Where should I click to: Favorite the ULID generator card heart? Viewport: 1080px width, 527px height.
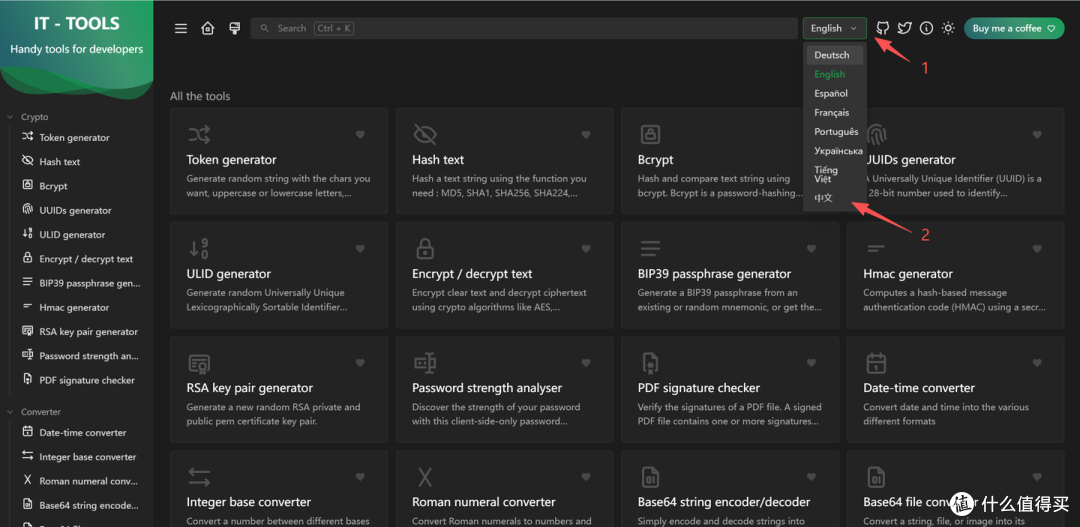pyautogui.click(x=360, y=249)
